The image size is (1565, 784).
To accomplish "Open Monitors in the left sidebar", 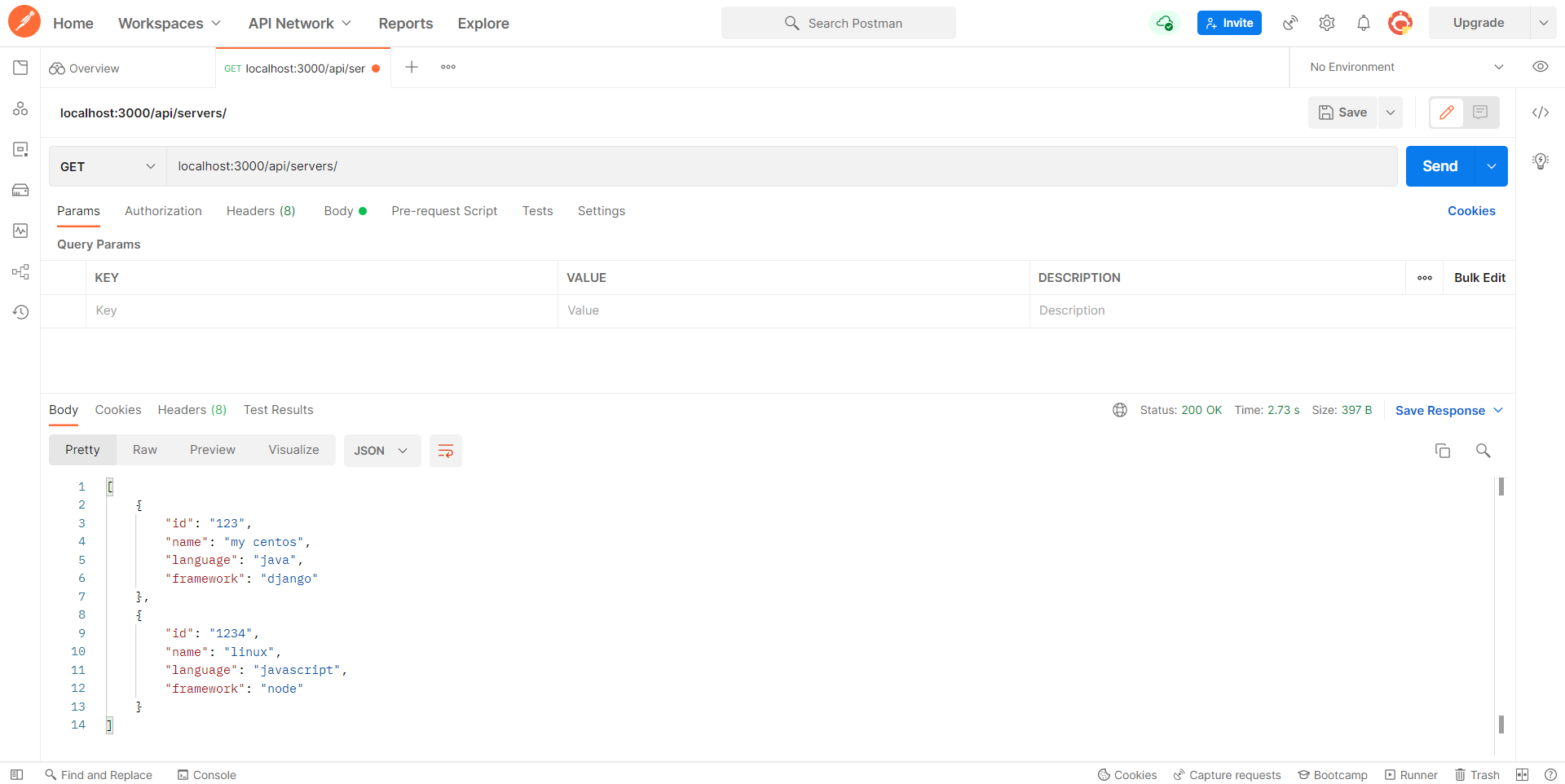I will 20,231.
